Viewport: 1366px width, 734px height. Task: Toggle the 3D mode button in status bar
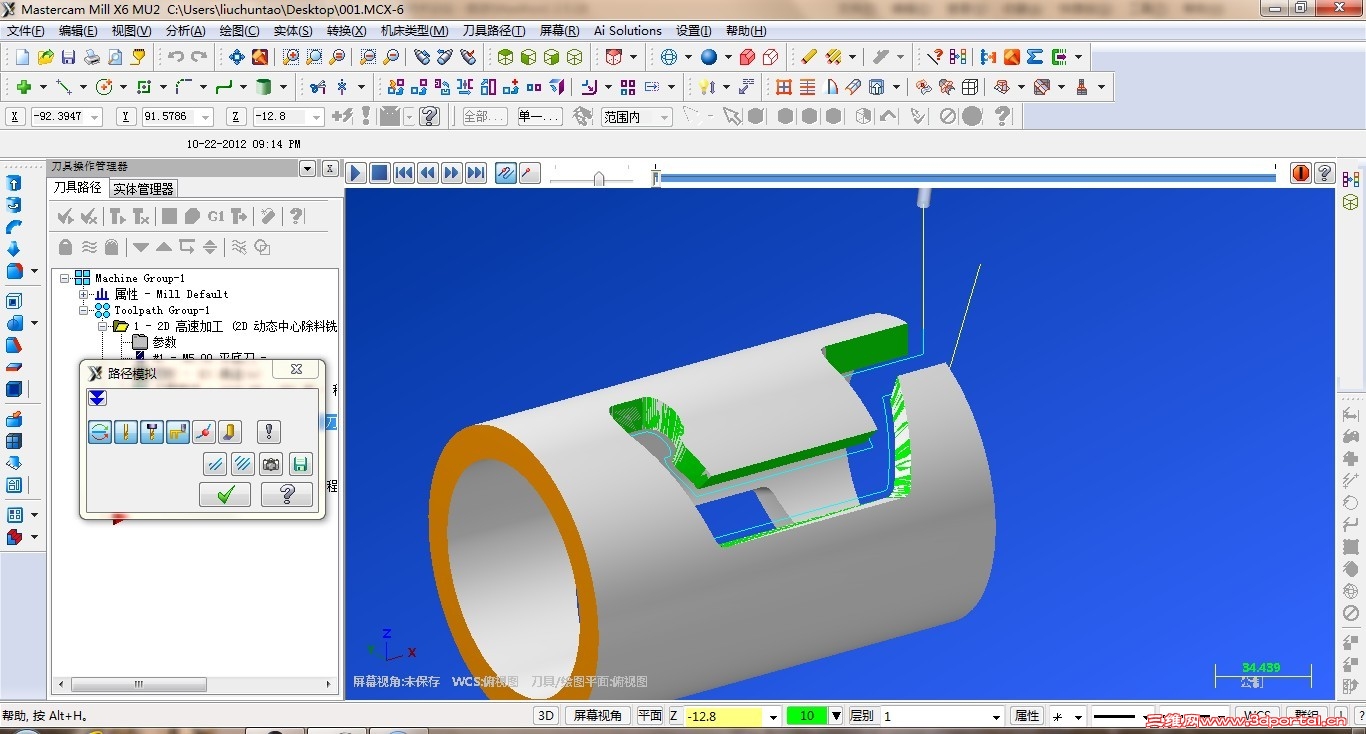click(x=546, y=716)
